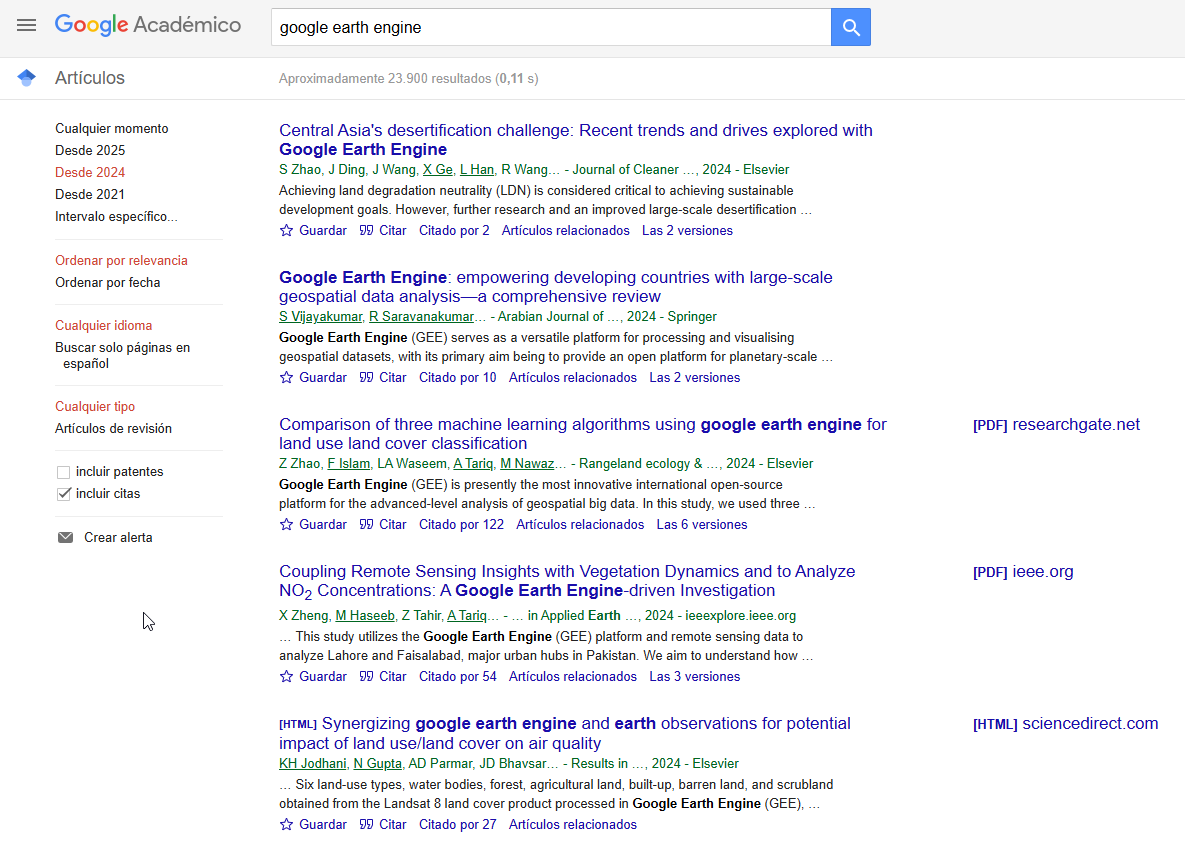
Task: Select Ordenar por relevancia
Action: coord(121,260)
